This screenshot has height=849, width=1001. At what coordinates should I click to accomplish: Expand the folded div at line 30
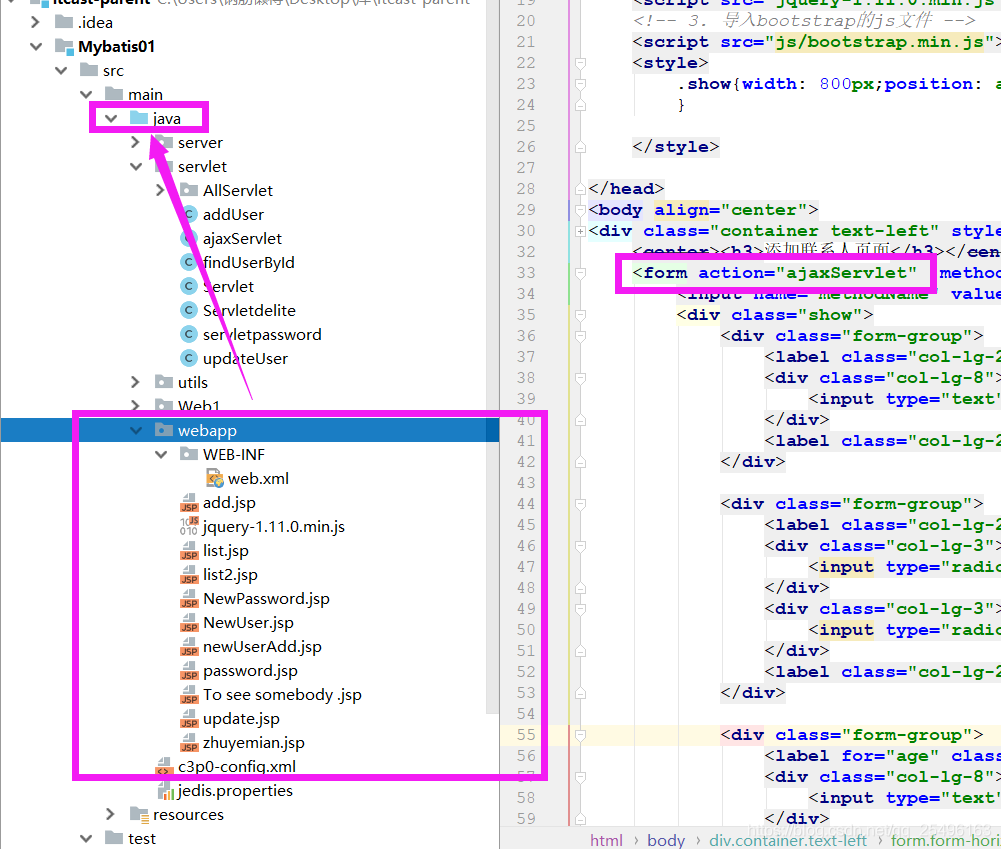580,231
